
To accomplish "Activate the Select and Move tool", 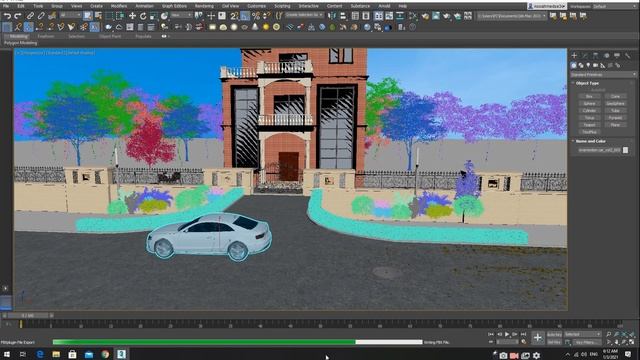I will point(132,16).
